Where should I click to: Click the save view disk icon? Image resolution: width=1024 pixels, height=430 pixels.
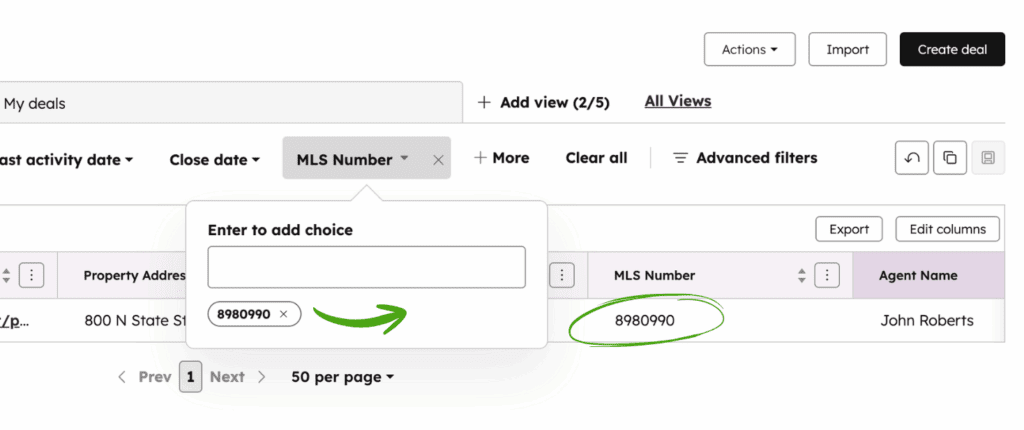pyautogui.click(x=988, y=158)
